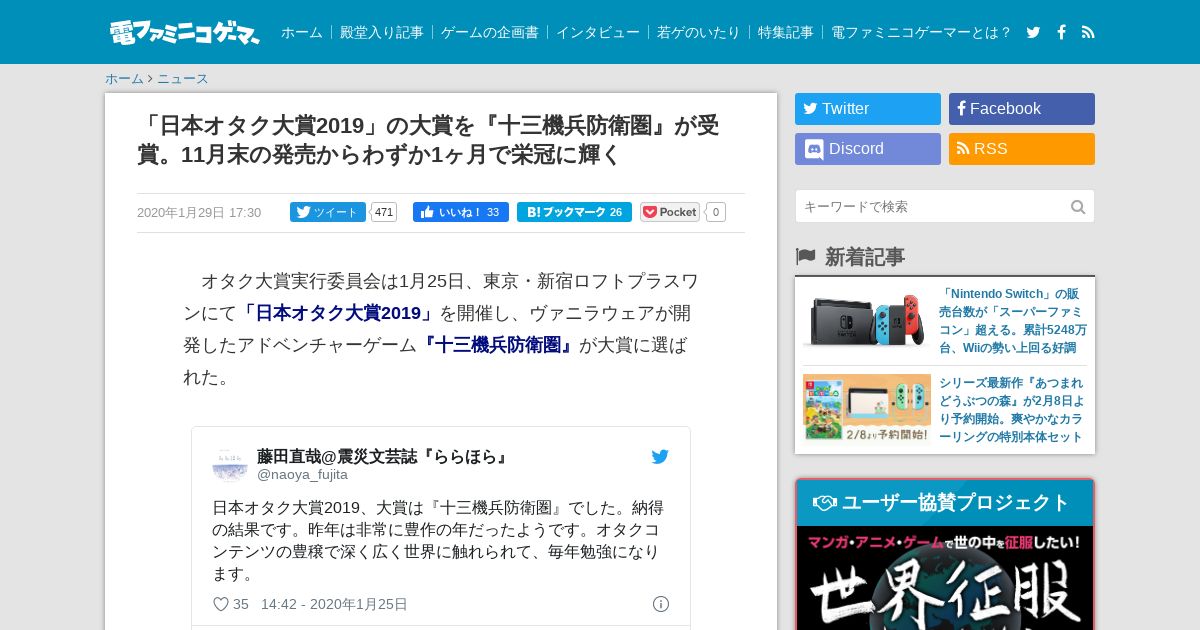Click the ツイート share button
1200x630 pixels.
click(328, 212)
